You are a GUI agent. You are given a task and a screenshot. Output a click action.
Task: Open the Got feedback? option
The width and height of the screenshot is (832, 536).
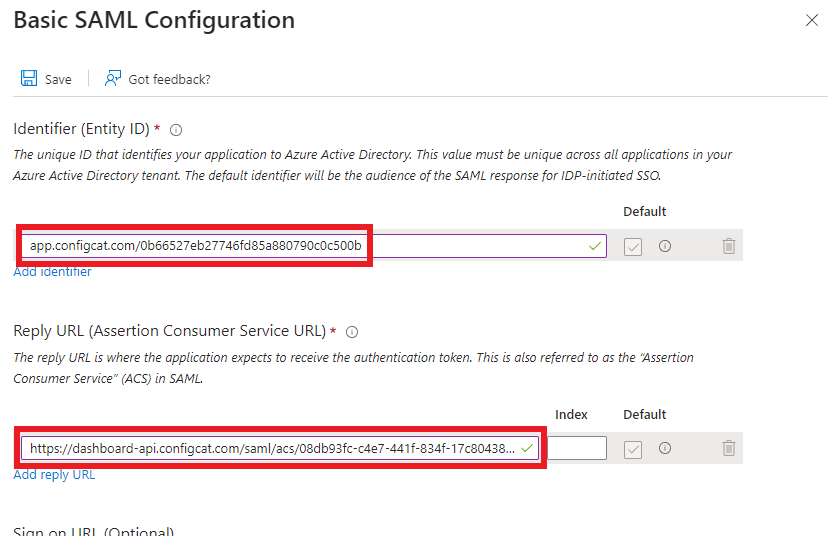[x=158, y=79]
